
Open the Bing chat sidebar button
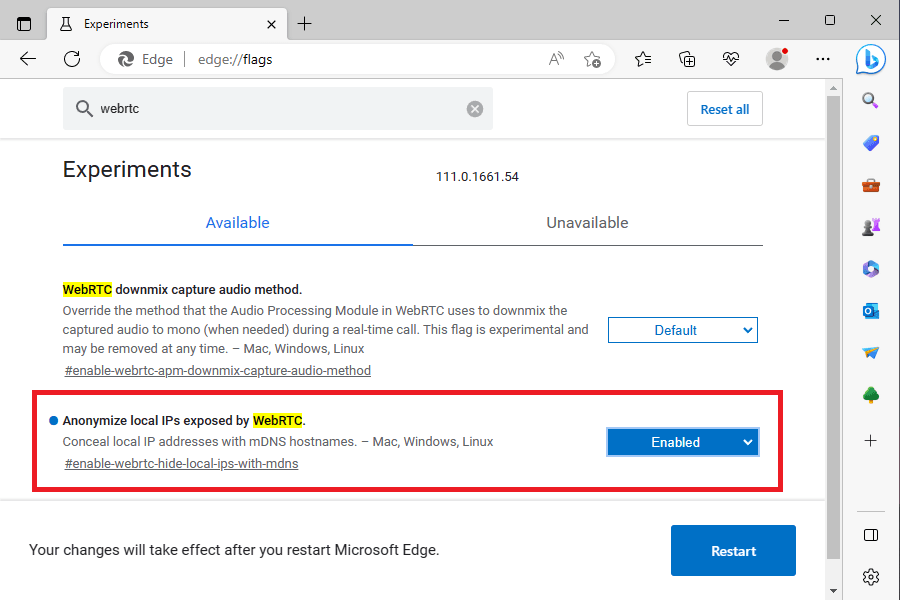[870, 59]
